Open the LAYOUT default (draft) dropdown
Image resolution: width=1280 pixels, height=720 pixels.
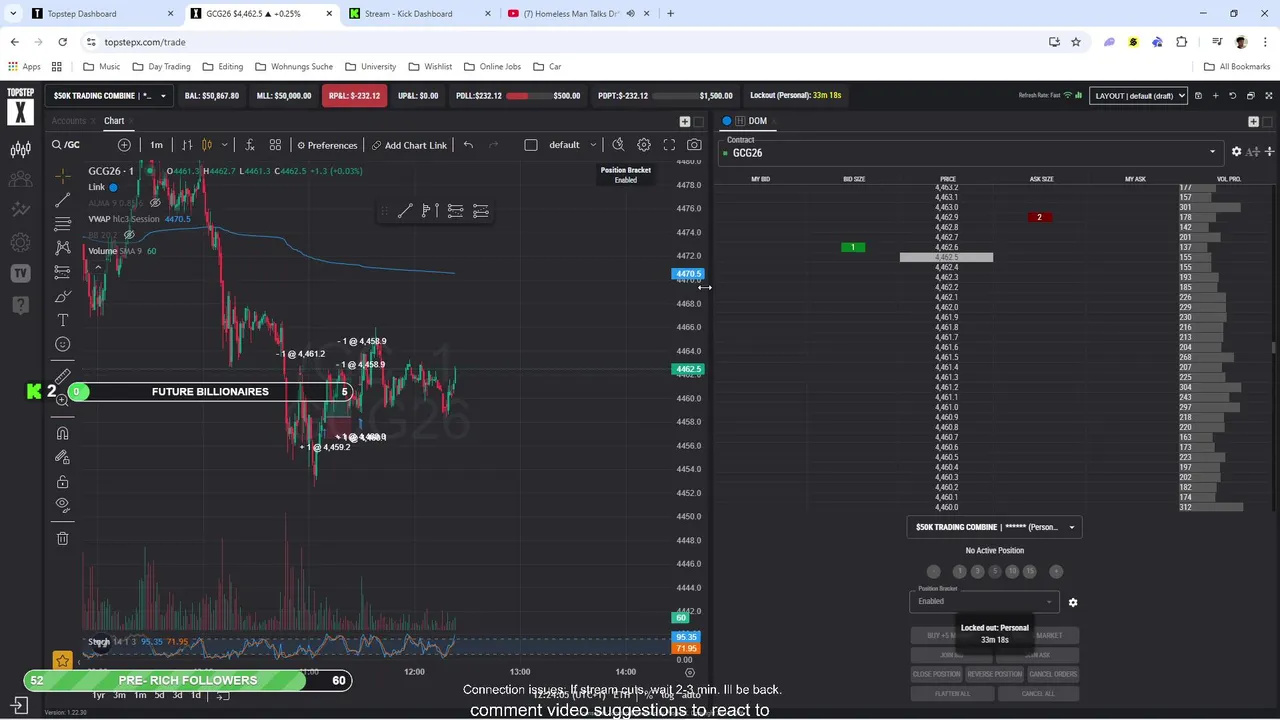[1138, 96]
